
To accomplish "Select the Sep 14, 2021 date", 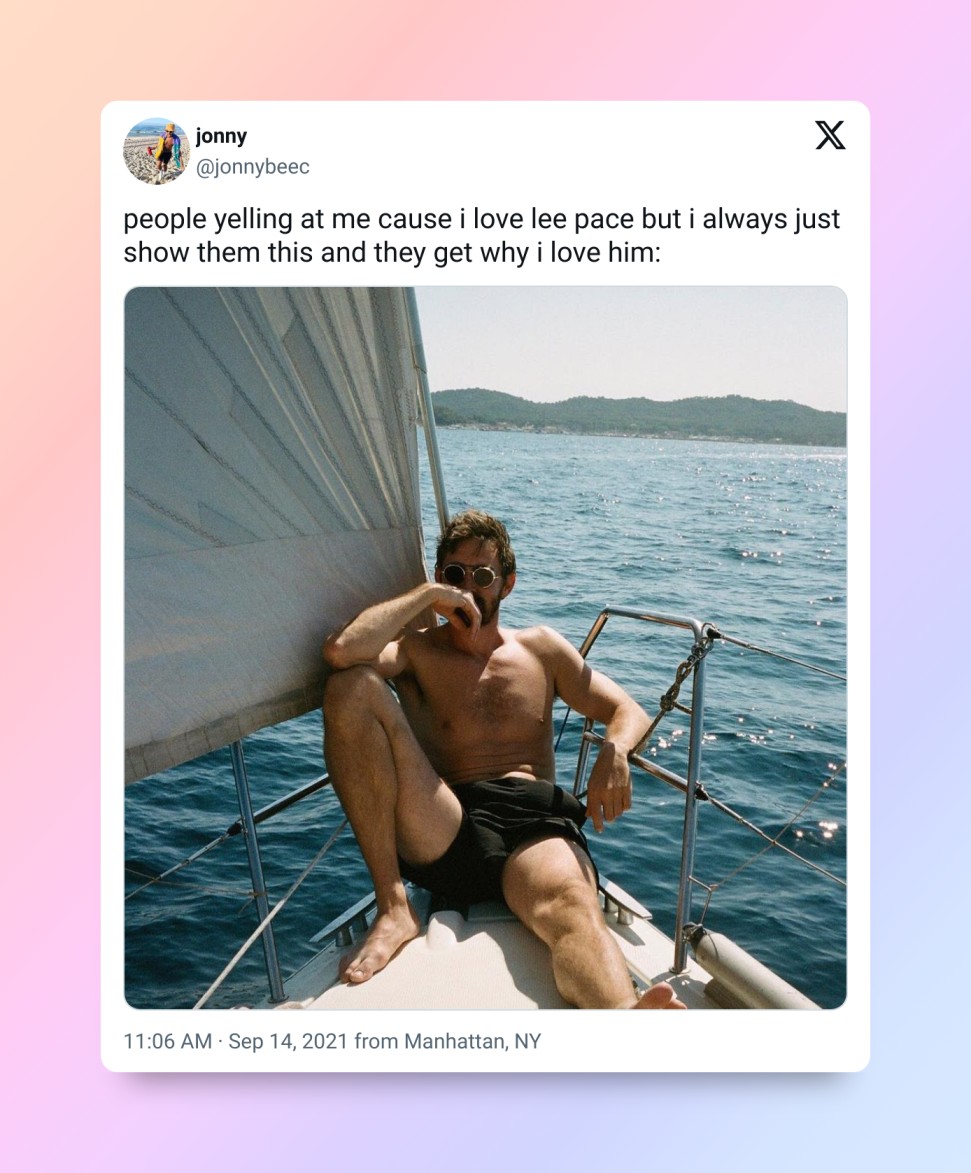I will point(288,1041).
